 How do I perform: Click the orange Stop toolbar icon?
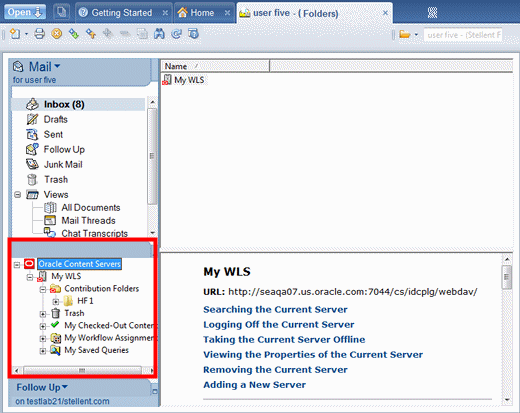57,34
